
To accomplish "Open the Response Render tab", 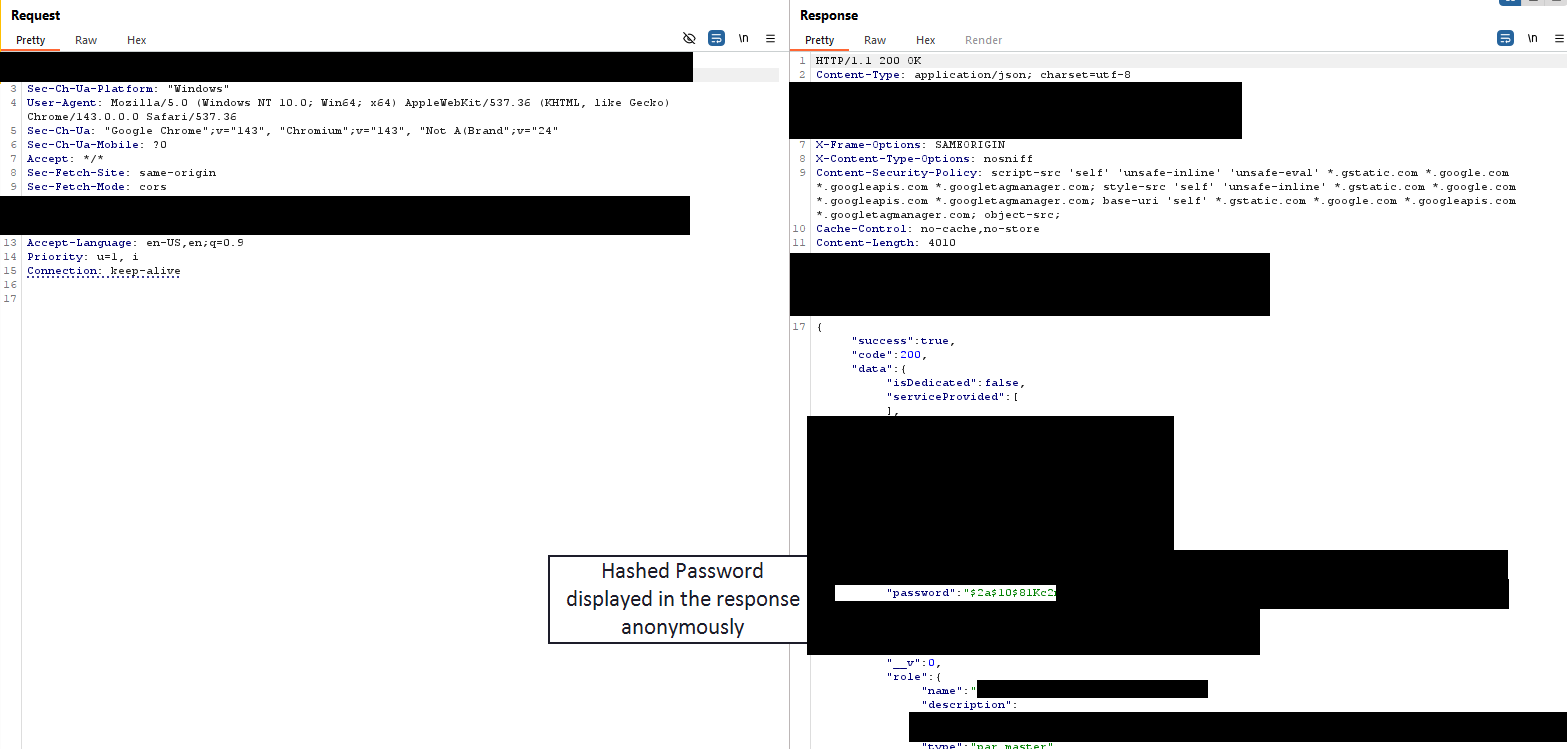I will pos(983,40).
